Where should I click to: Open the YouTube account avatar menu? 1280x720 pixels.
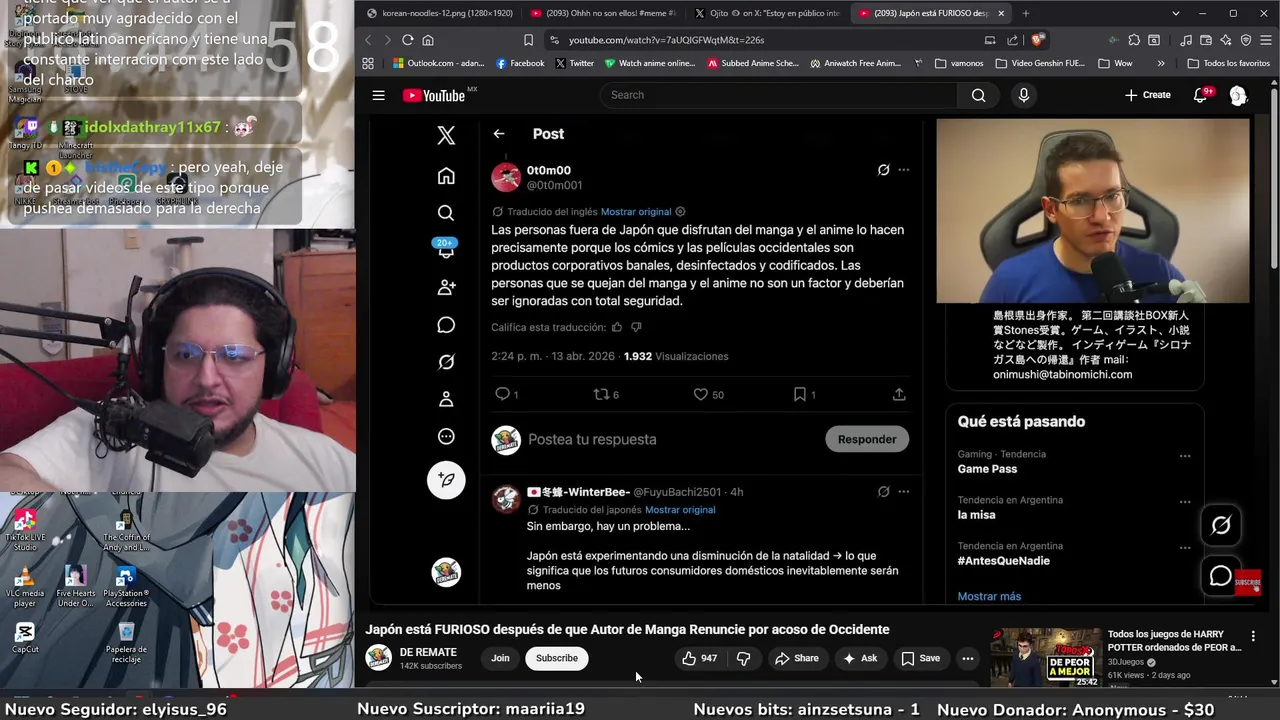1238,95
